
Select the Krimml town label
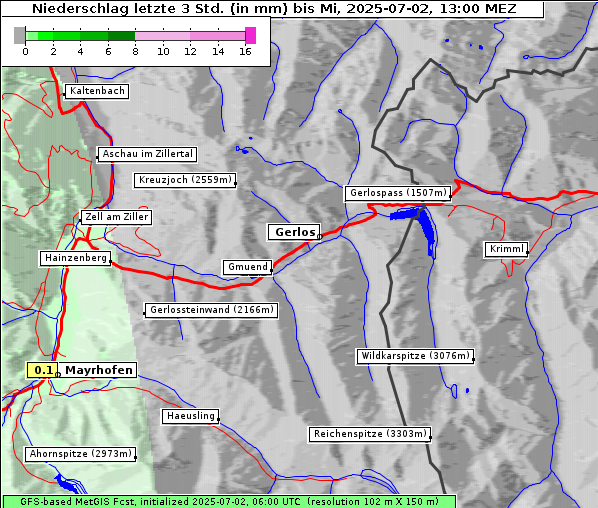pyautogui.click(x=506, y=249)
